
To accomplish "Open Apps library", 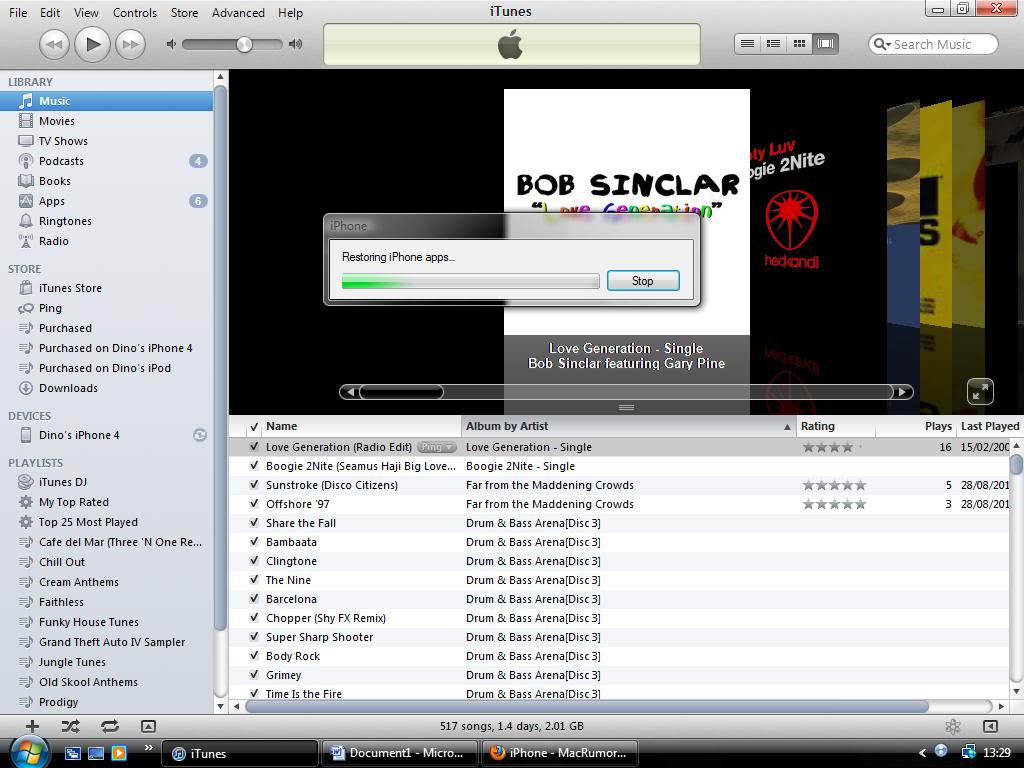I will [106, 201].
